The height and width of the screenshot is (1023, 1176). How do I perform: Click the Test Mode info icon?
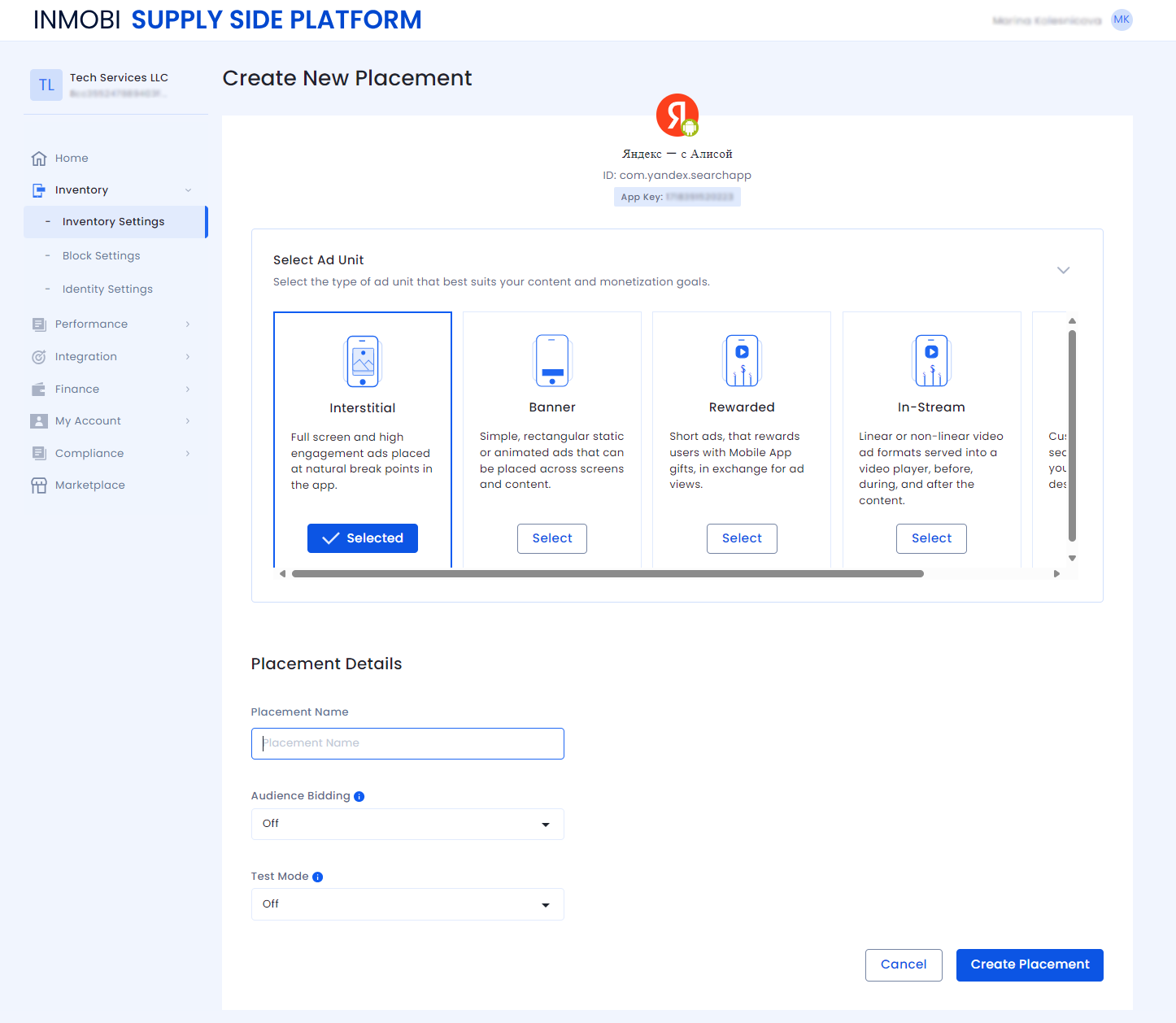(x=318, y=877)
